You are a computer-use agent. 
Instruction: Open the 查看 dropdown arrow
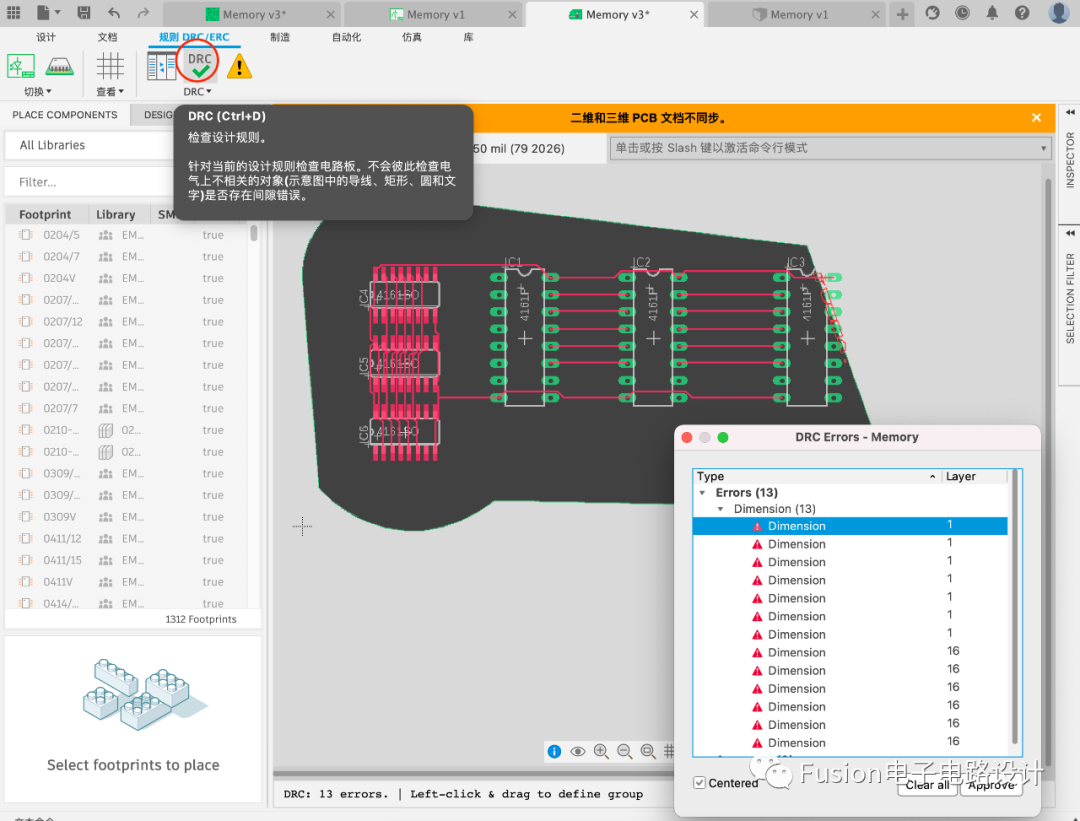(x=121, y=92)
